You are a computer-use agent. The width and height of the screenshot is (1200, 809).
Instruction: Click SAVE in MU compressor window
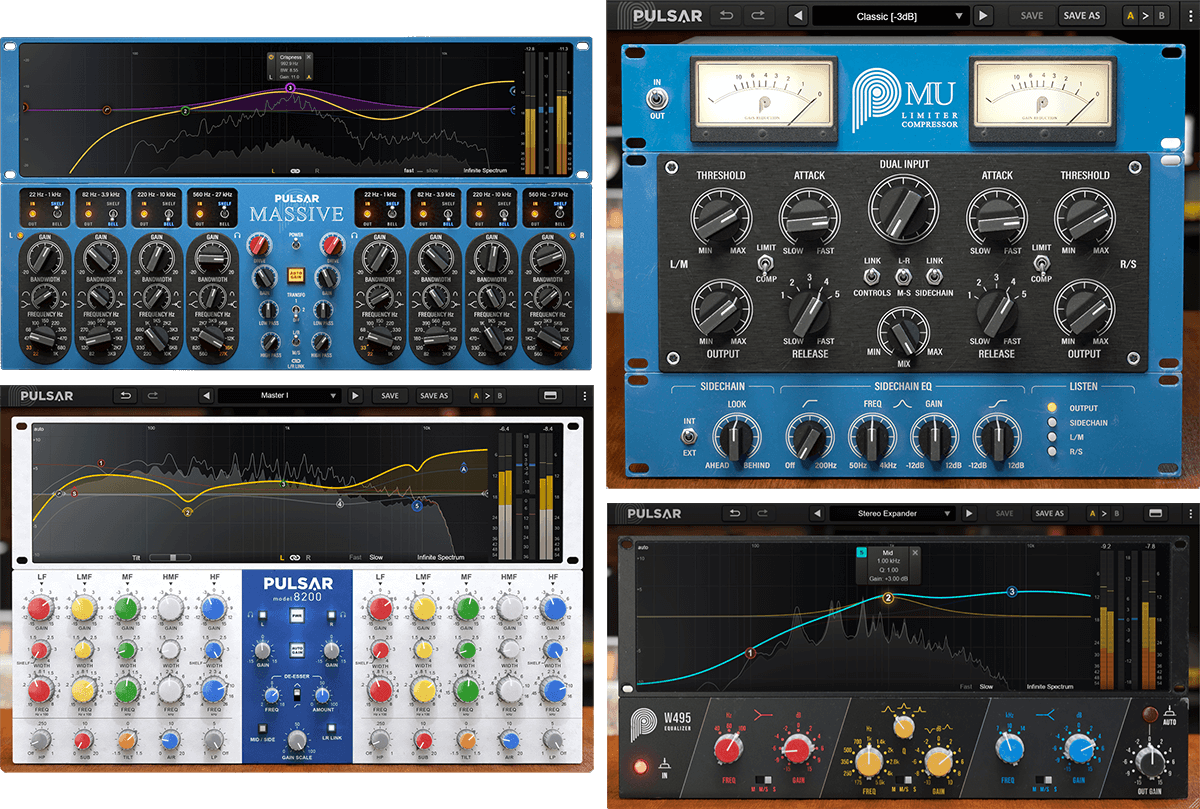click(x=1033, y=16)
